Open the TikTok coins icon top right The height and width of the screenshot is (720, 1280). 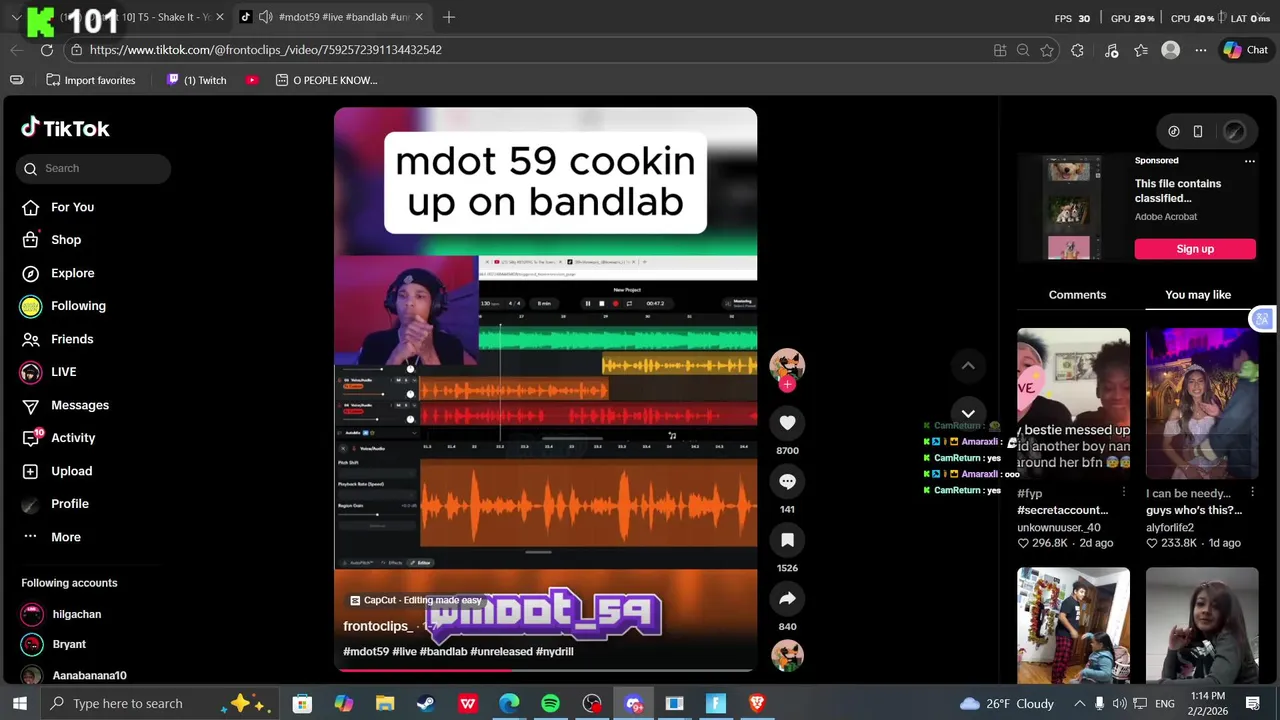(x=1174, y=131)
